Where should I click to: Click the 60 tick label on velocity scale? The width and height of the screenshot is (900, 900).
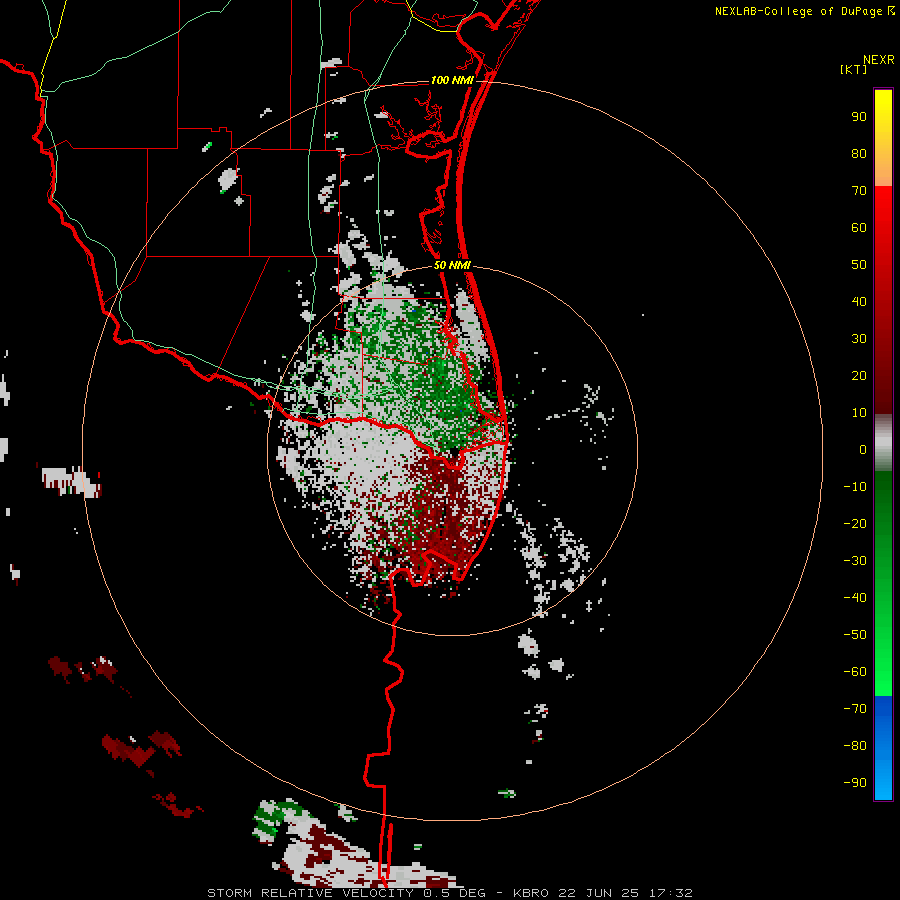coord(859,228)
